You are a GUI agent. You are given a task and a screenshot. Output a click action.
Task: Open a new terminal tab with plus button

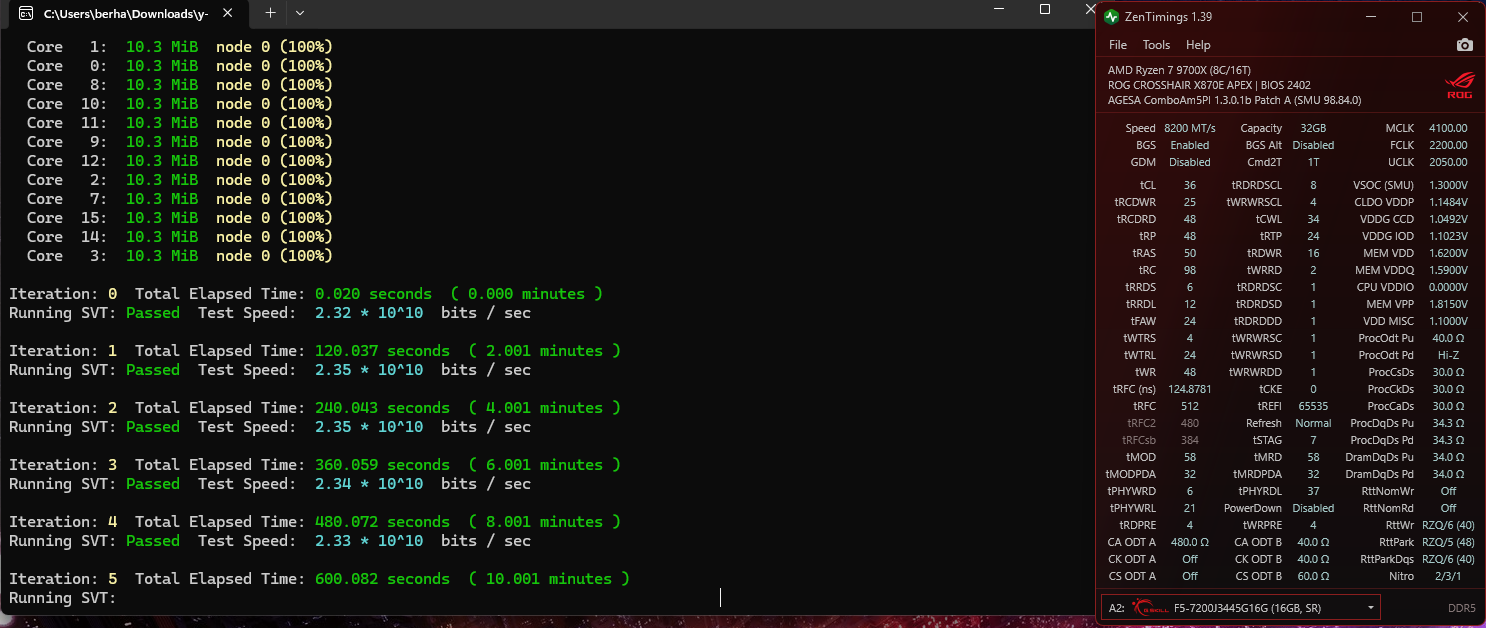click(x=270, y=12)
